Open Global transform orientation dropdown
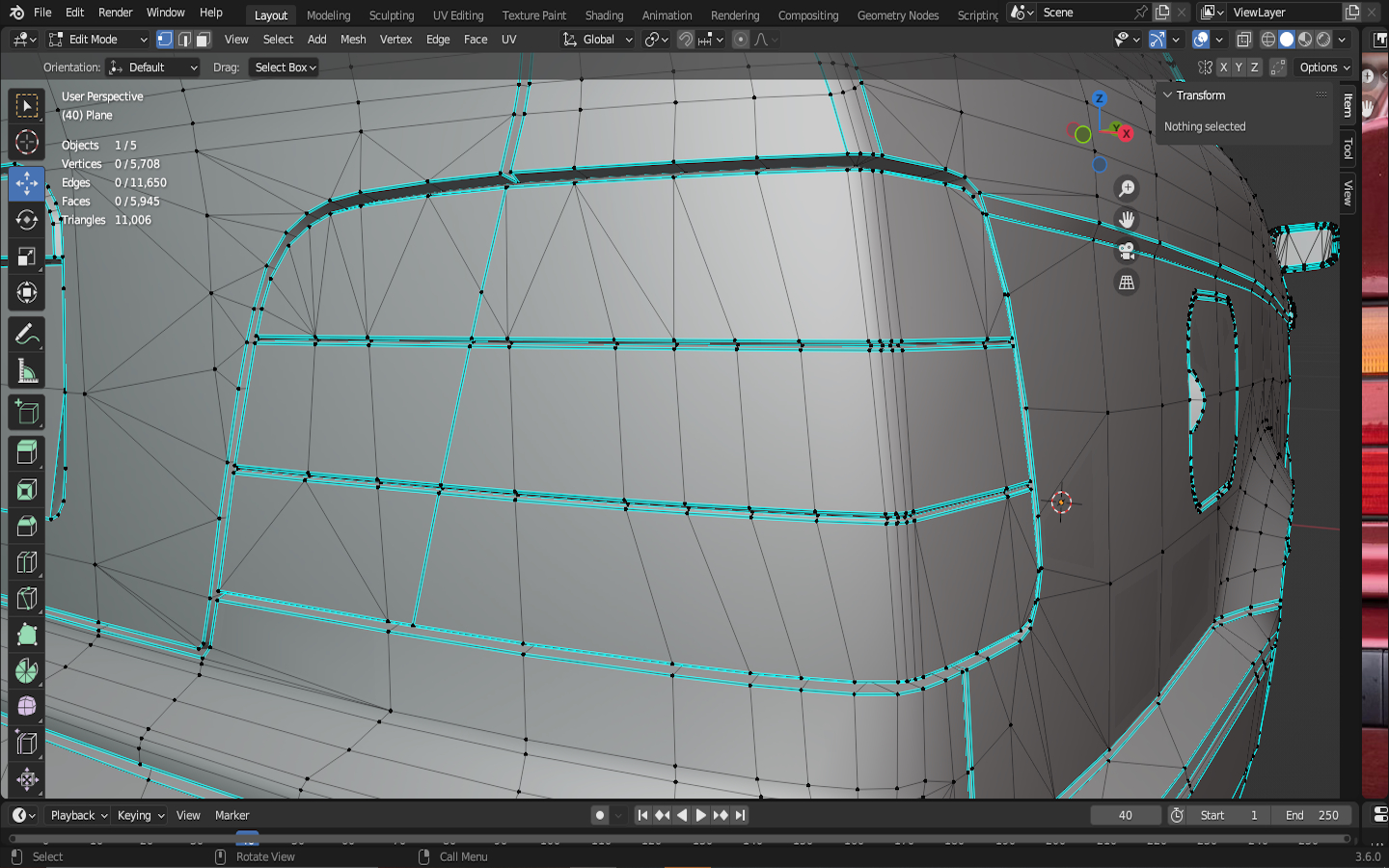The height and width of the screenshot is (868, 1389). 598,40
